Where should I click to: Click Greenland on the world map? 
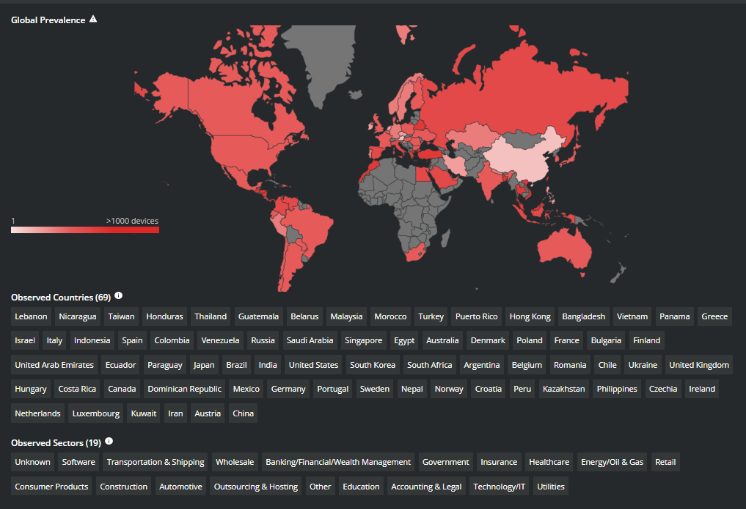point(324,57)
